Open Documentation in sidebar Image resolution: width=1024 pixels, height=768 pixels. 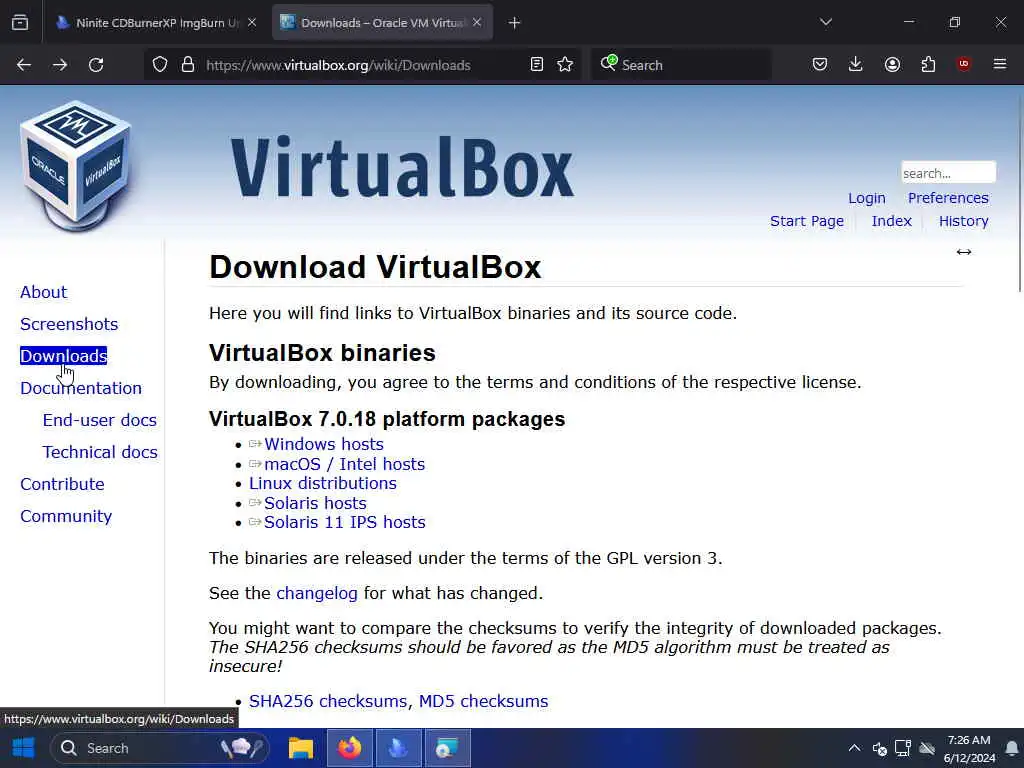point(81,388)
